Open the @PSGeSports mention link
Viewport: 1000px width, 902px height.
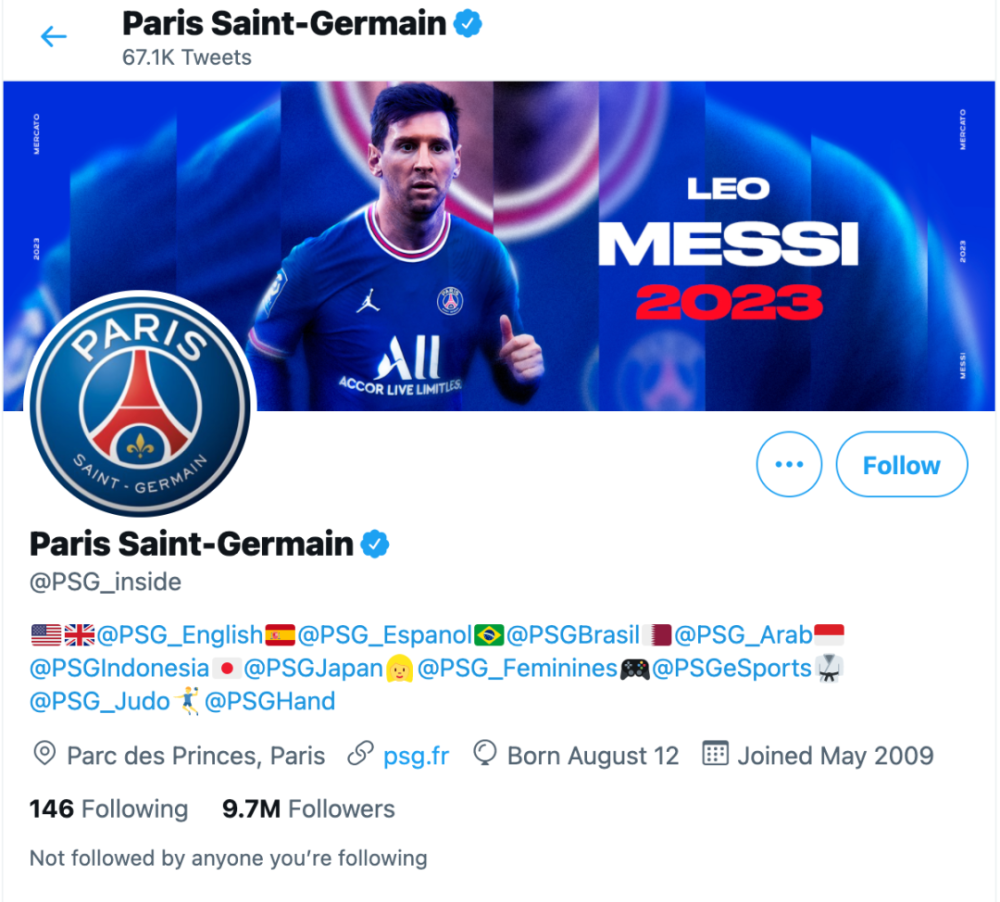[731, 667]
